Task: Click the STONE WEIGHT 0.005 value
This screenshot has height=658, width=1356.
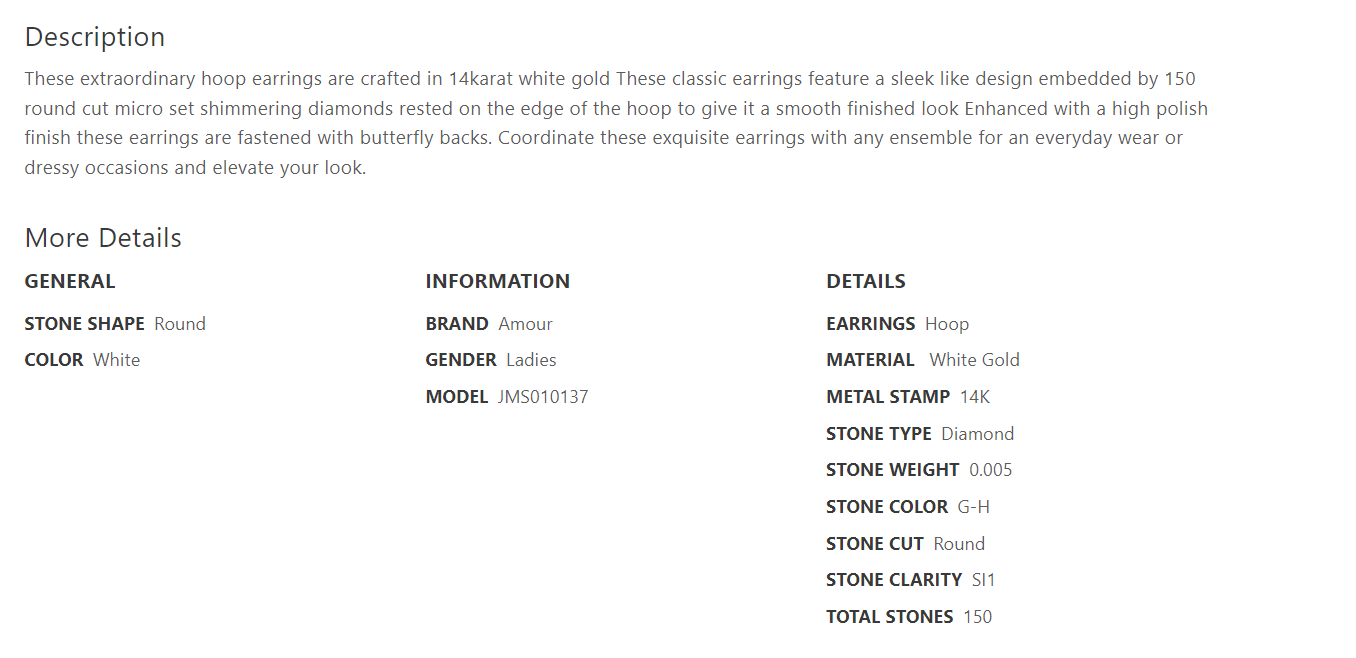Action: [x=990, y=470]
